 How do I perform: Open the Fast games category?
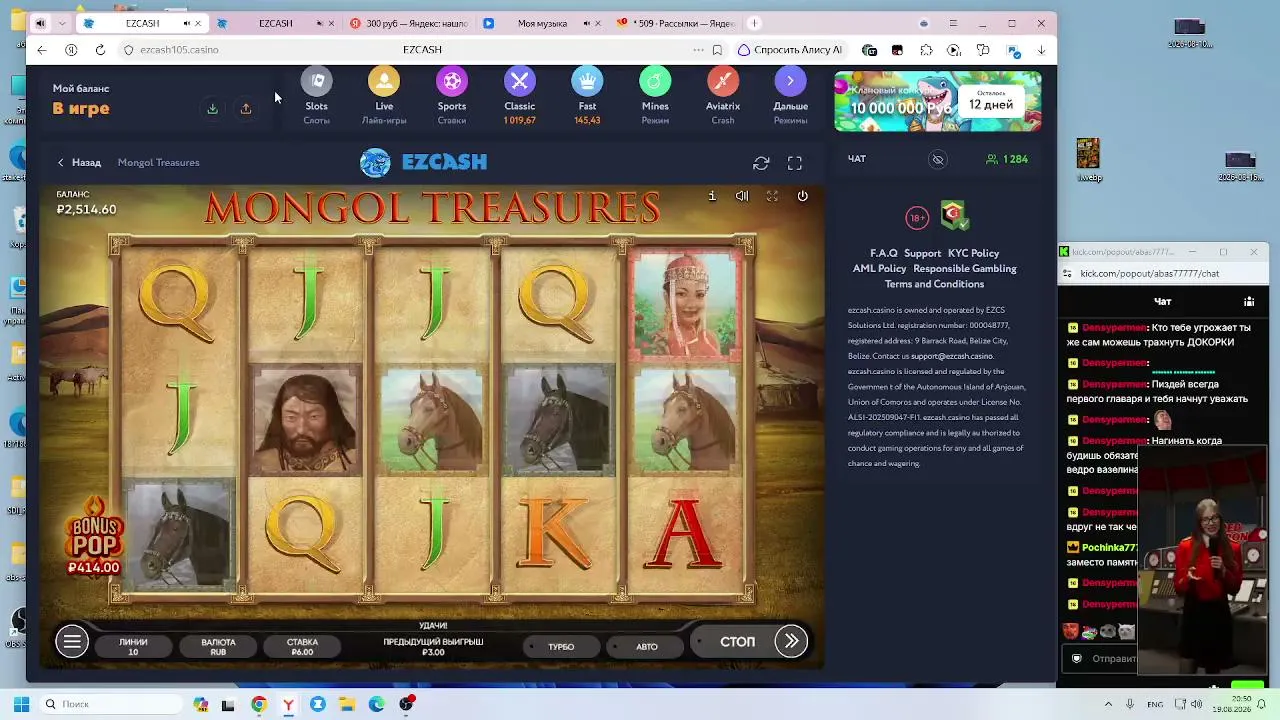pyautogui.click(x=587, y=81)
